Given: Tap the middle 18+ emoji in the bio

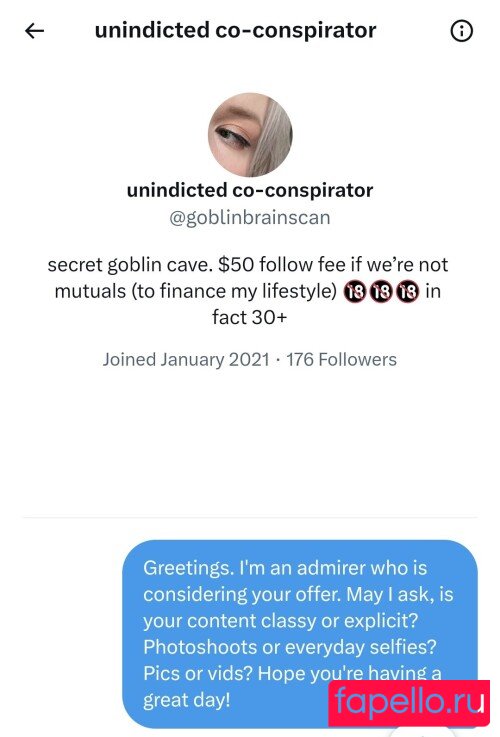Looking at the screenshot, I should 381,291.
